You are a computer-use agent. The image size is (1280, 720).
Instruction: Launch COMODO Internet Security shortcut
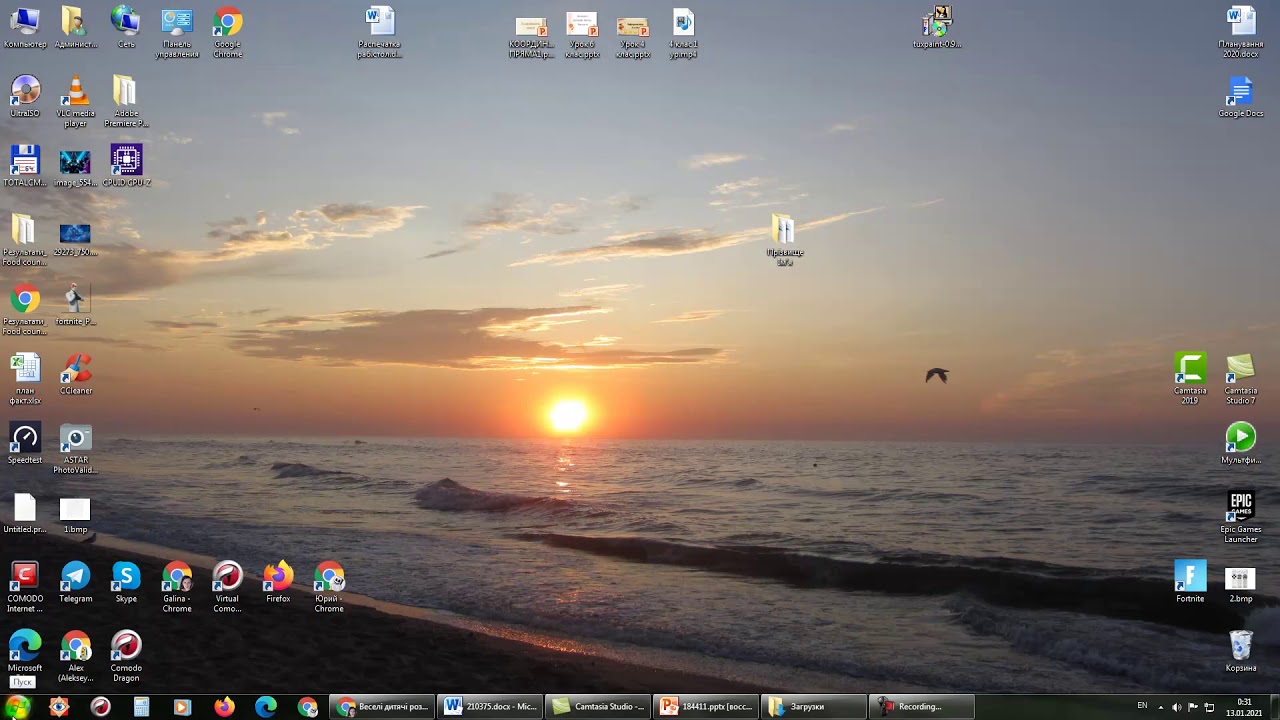pyautogui.click(x=25, y=587)
